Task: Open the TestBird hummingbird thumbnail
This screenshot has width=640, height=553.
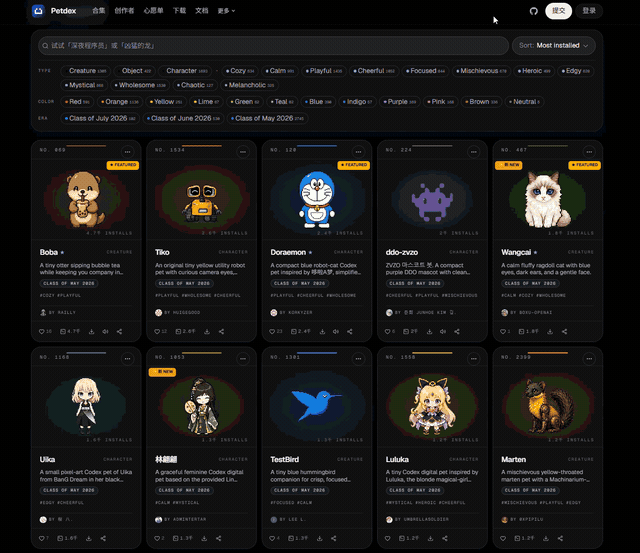Action: point(317,406)
